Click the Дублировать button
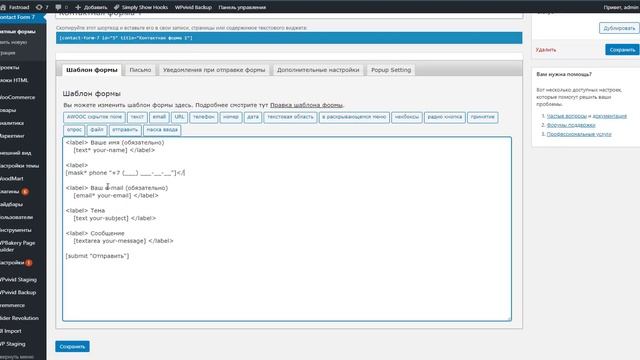The height and width of the screenshot is (360, 640). coord(619,28)
